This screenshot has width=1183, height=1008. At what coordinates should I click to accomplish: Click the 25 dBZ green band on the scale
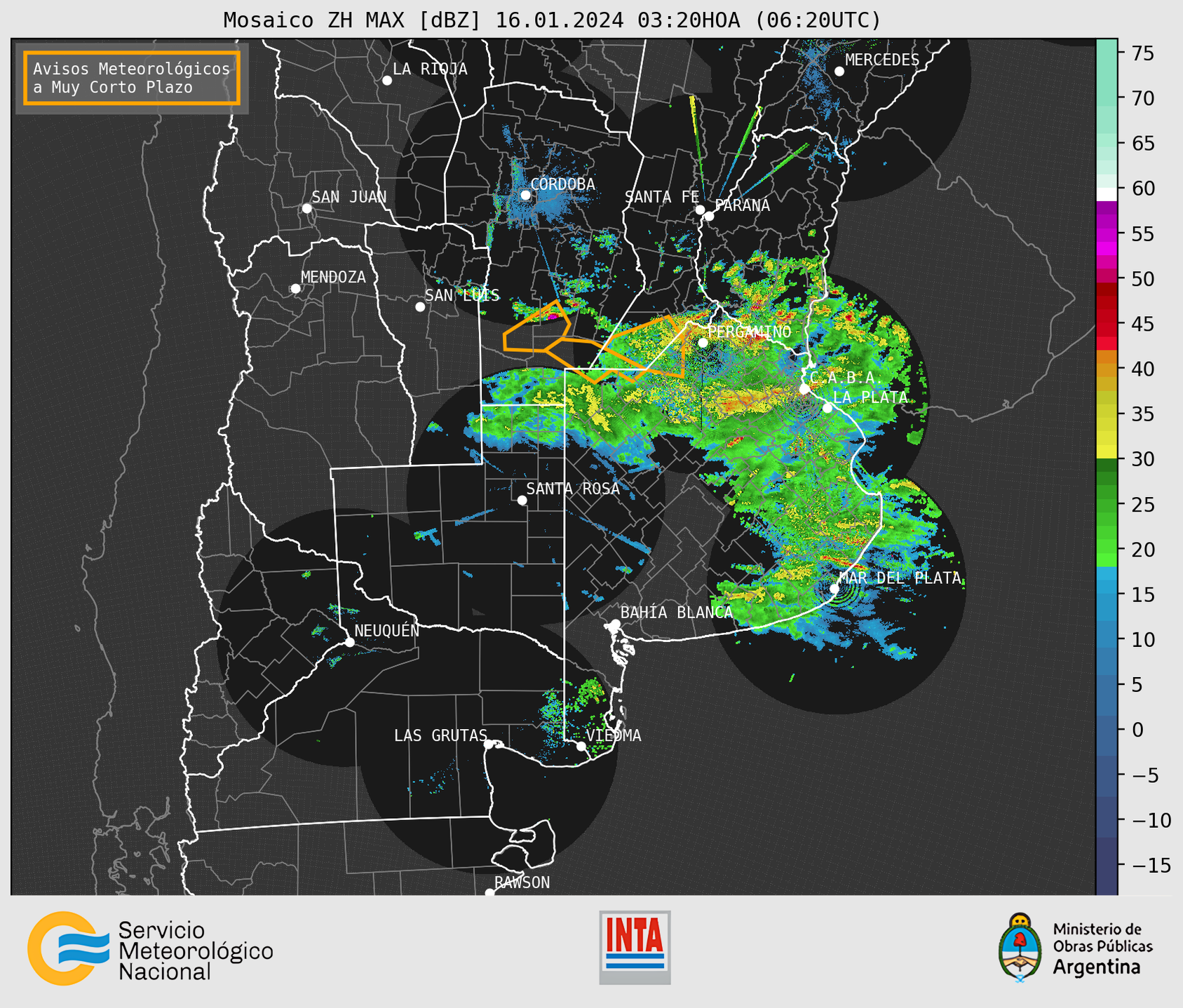coord(1107,504)
